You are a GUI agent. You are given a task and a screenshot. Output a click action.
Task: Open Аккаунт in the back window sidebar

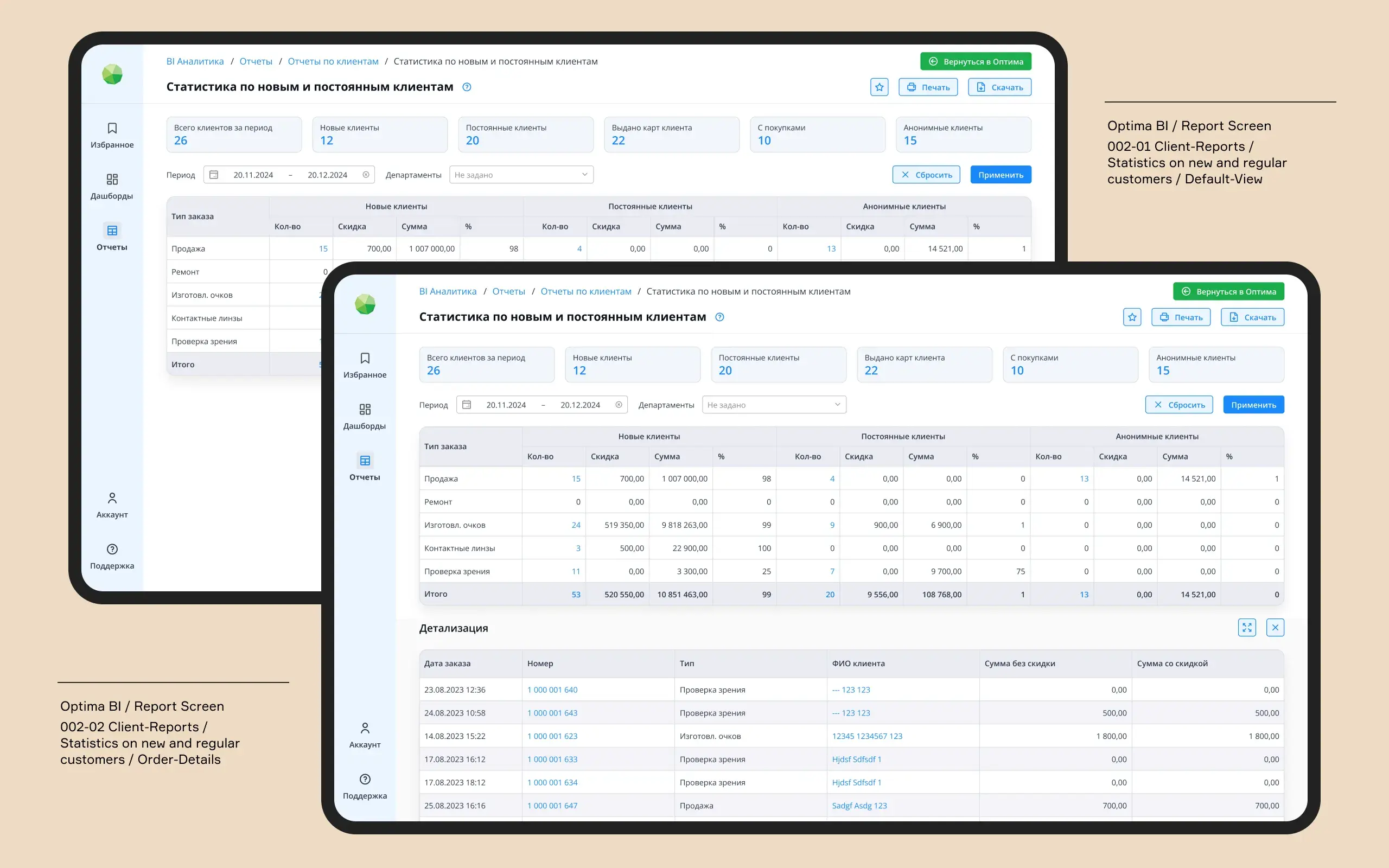tap(112, 505)
